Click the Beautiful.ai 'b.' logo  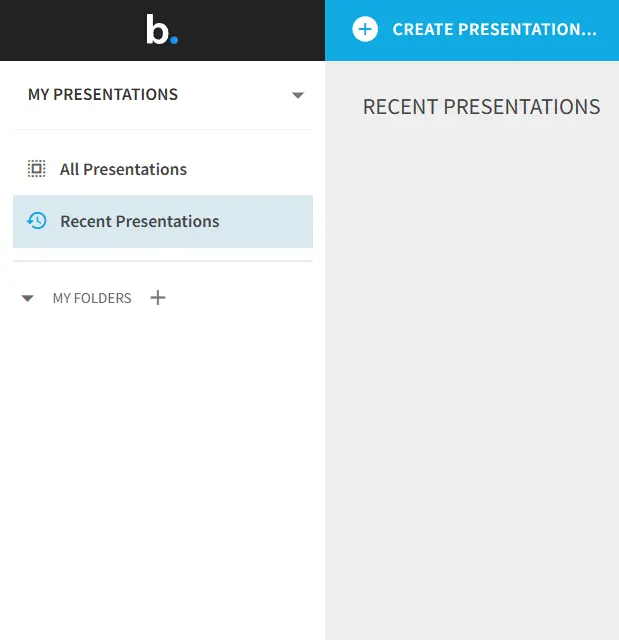162,29
